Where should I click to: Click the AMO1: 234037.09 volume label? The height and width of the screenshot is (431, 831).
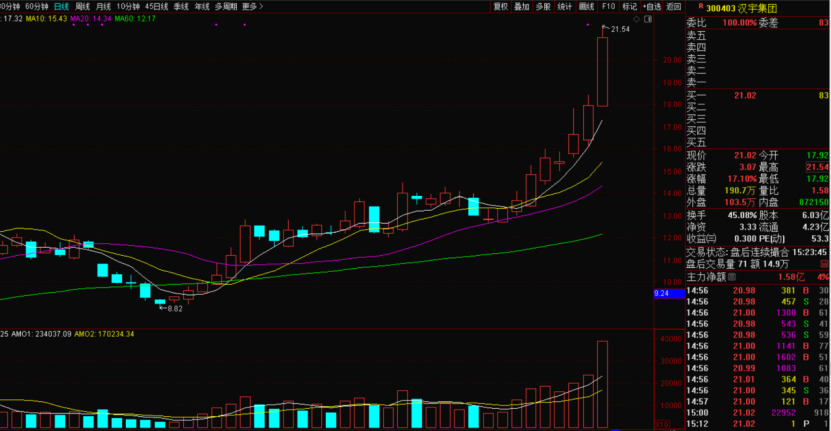(x=41, y=334)
